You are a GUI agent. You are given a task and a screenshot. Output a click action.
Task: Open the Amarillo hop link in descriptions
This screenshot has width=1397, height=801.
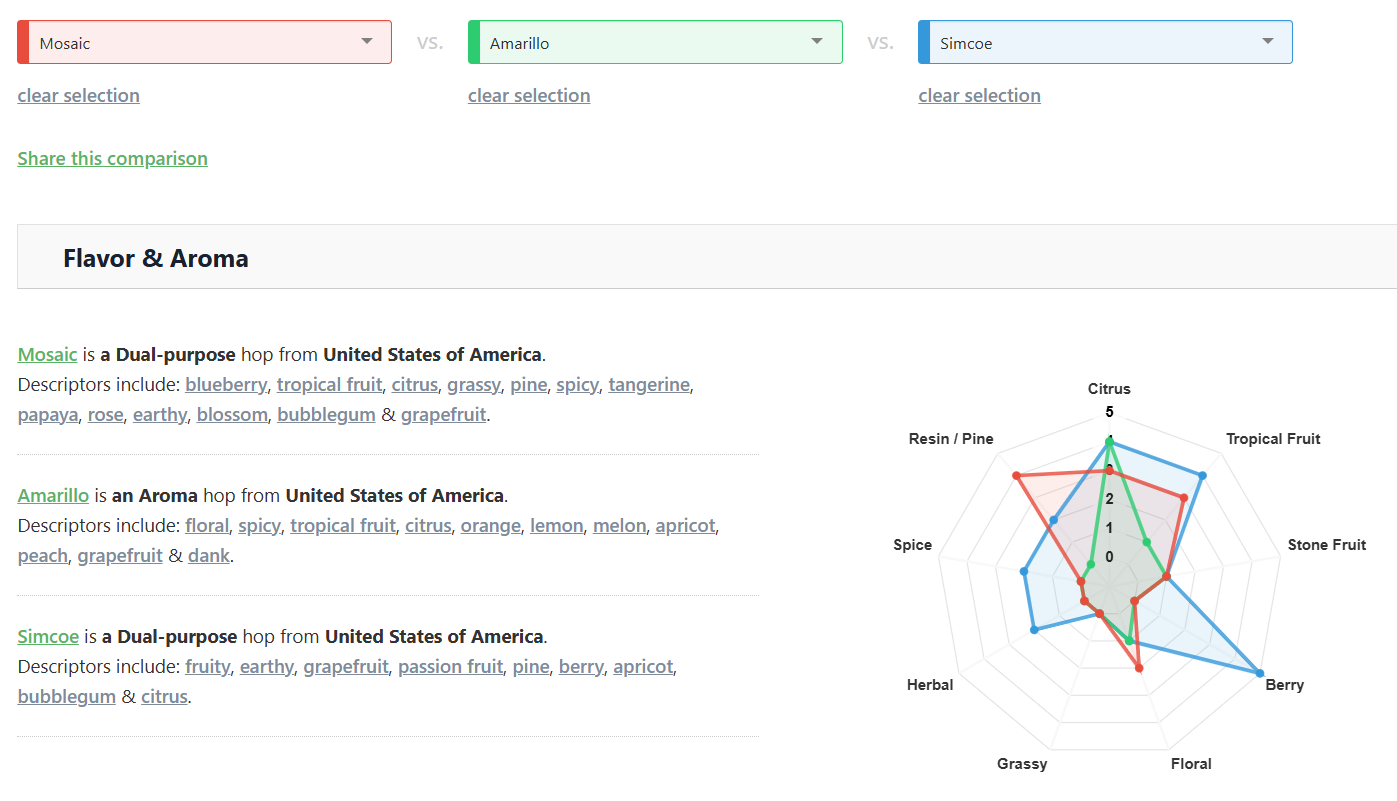click(x=53, y=496)
